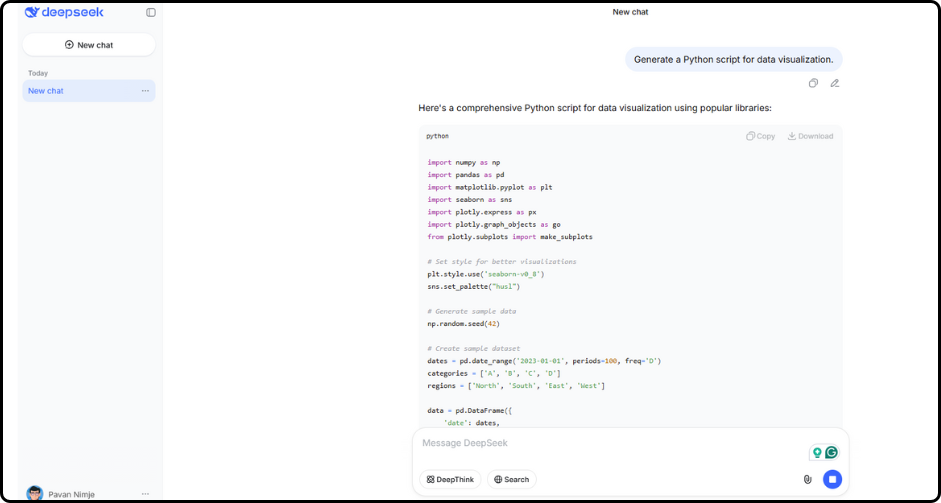Collapse the sidebar with the panel icon

point(151,12)
